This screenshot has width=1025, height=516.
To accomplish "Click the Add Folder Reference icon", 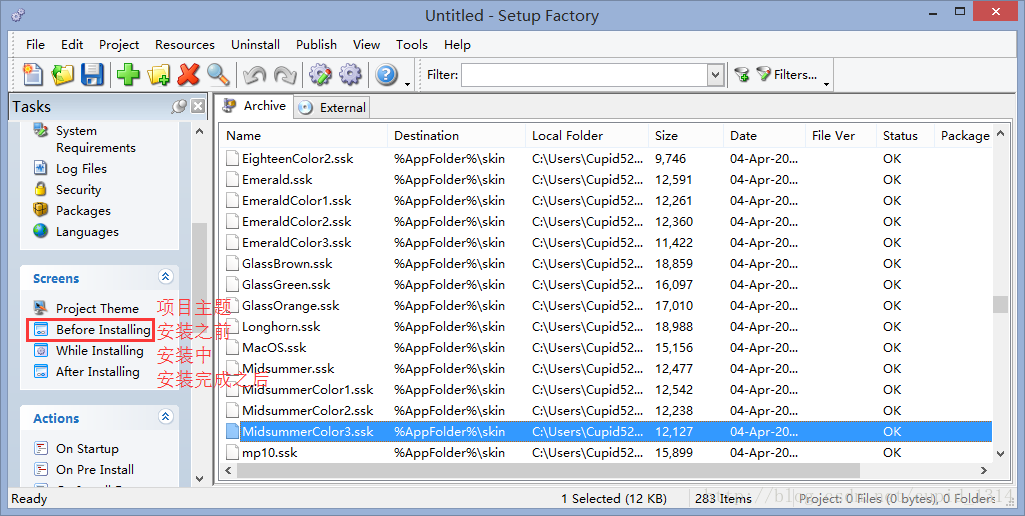I will tap(158, 75).
